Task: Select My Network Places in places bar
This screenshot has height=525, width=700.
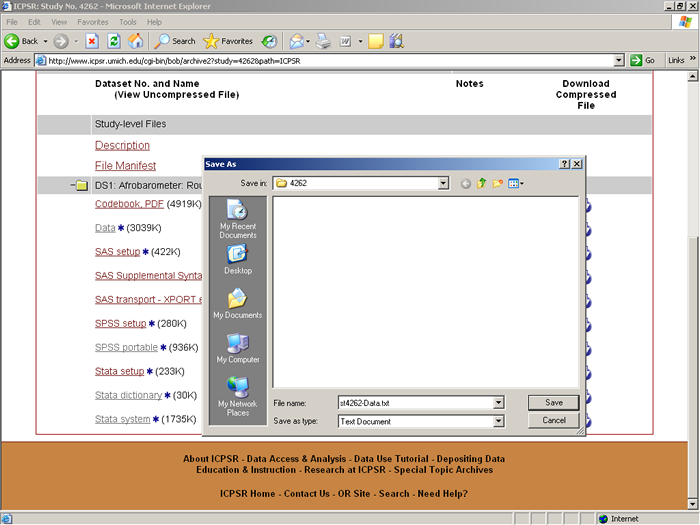Action: tap(238, 396)
